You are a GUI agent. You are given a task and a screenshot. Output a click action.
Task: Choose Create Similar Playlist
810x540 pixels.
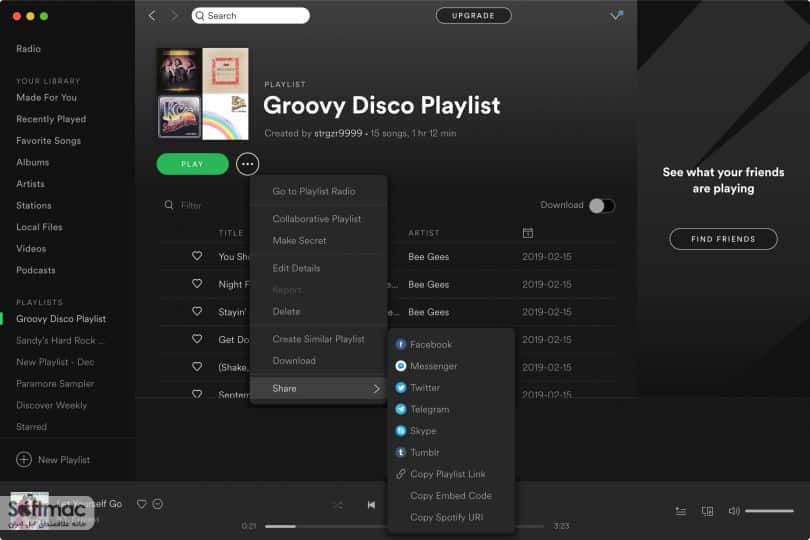click(x=318, y=339)
